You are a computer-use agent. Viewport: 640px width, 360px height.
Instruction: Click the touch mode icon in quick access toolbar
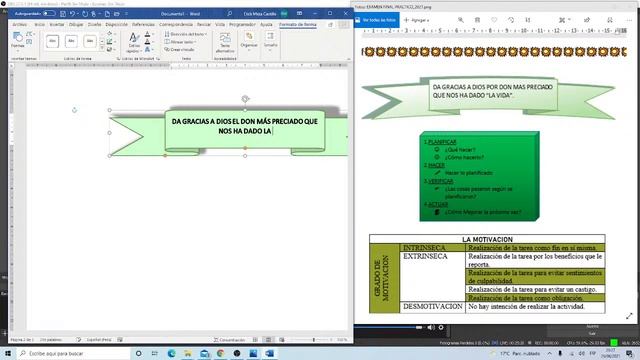(x=94, y=13)
